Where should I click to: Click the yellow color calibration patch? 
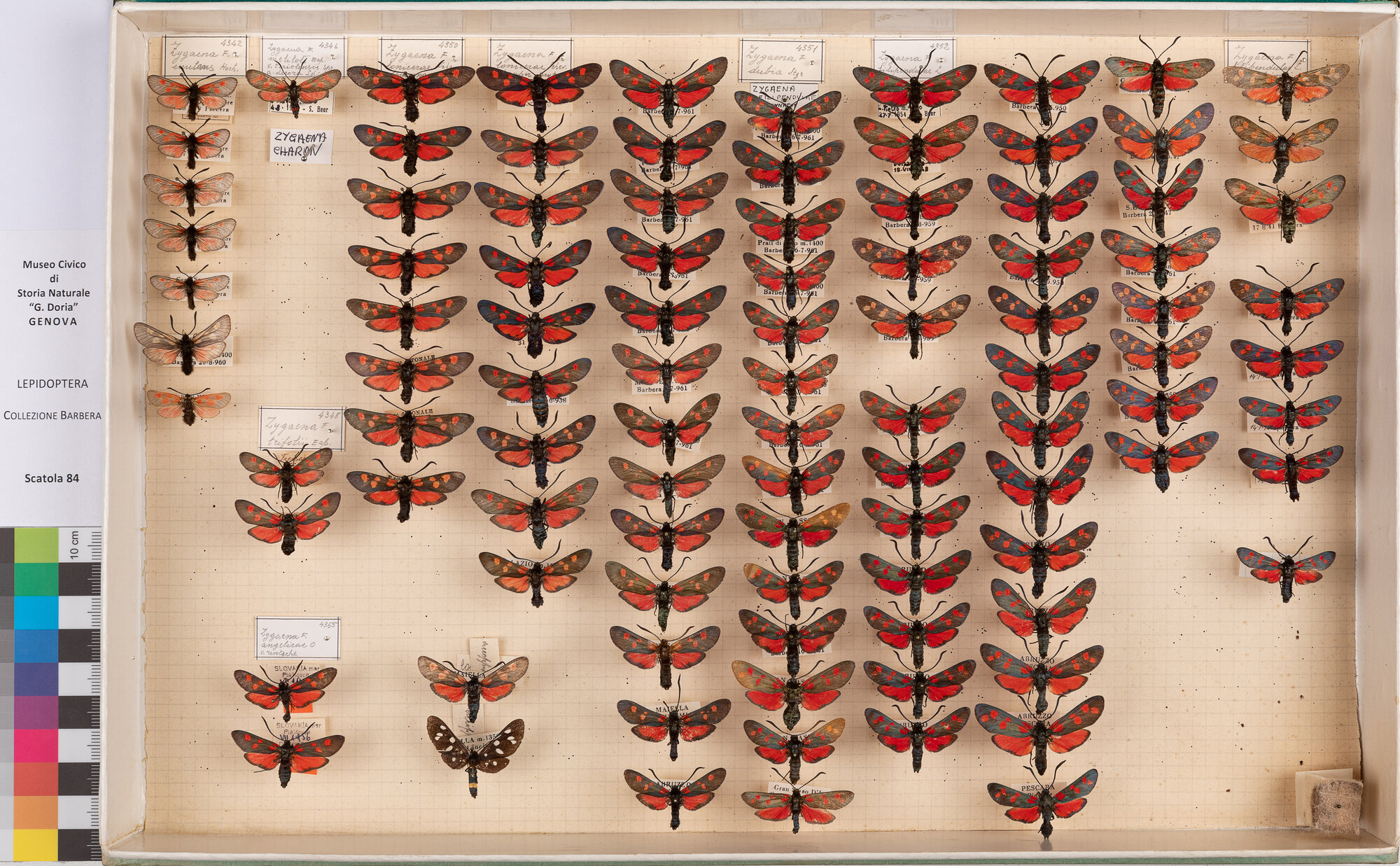pyautogui.click(x=36, y=845)
